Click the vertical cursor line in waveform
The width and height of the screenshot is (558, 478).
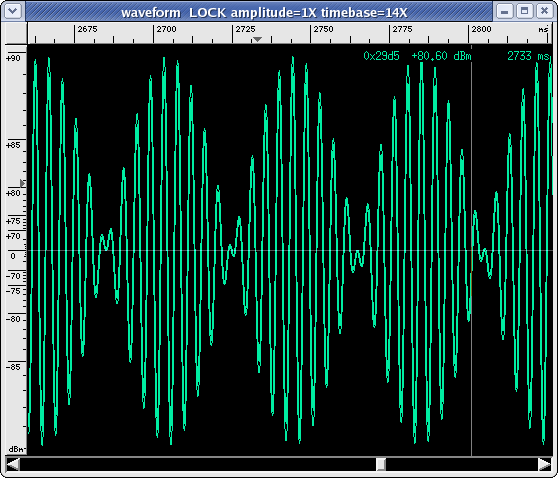(x=472, y=249)
